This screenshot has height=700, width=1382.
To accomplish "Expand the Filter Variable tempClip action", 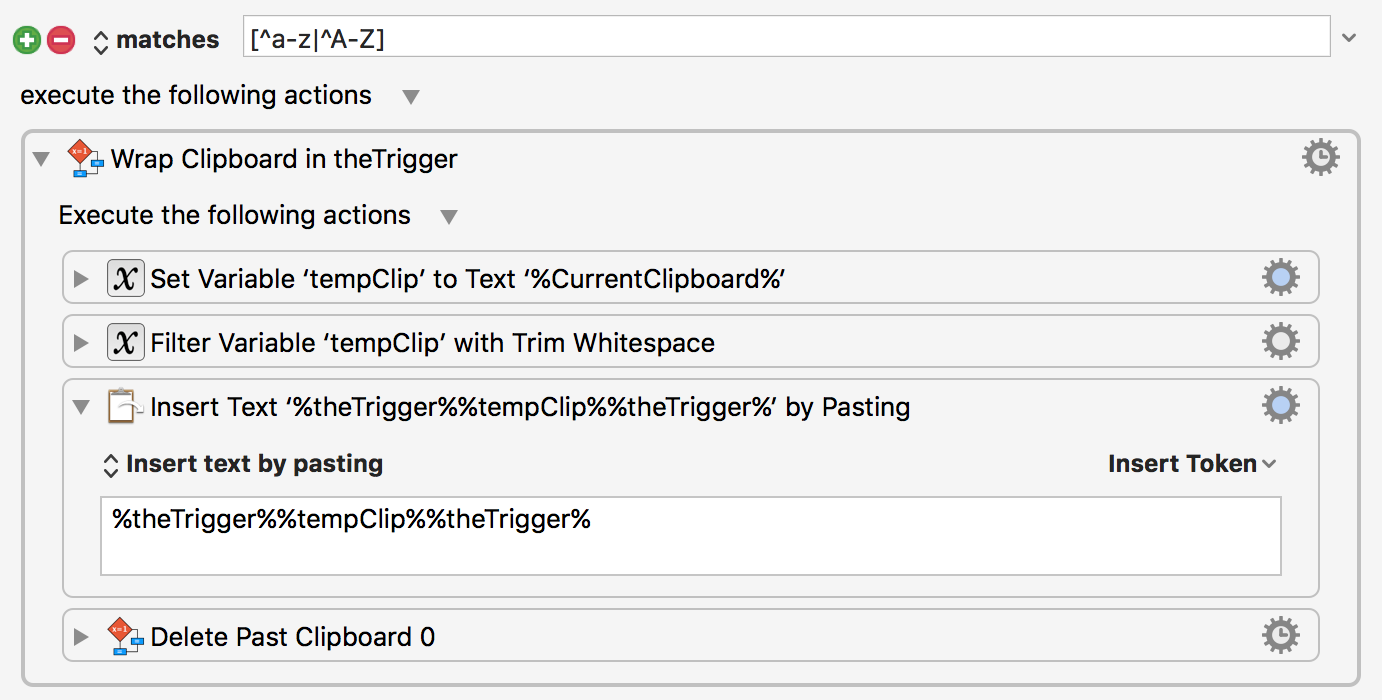I will point(82,343).
